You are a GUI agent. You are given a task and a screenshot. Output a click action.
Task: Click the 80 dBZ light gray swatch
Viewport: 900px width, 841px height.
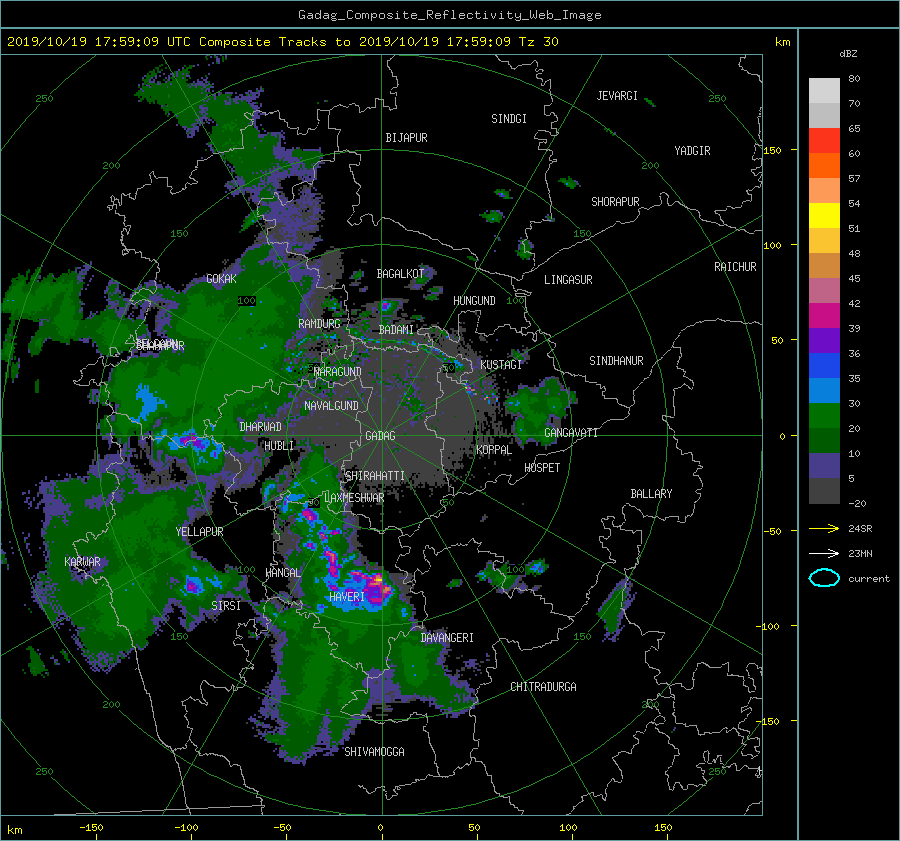coord(824,91)
